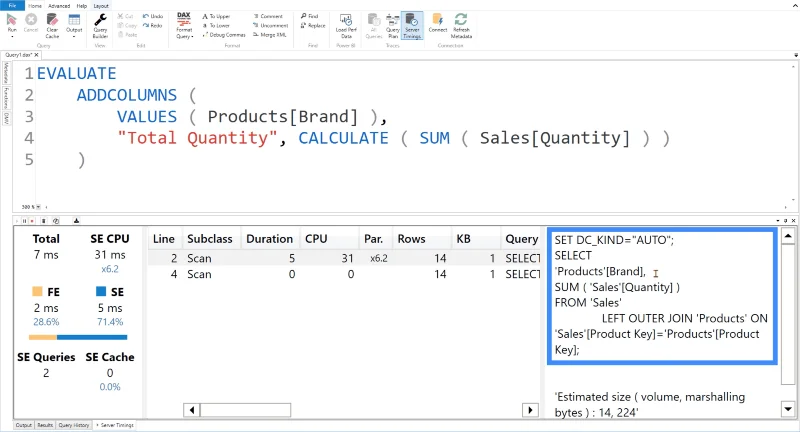
Task: Expand the DMV side panel
Action: 6,118
